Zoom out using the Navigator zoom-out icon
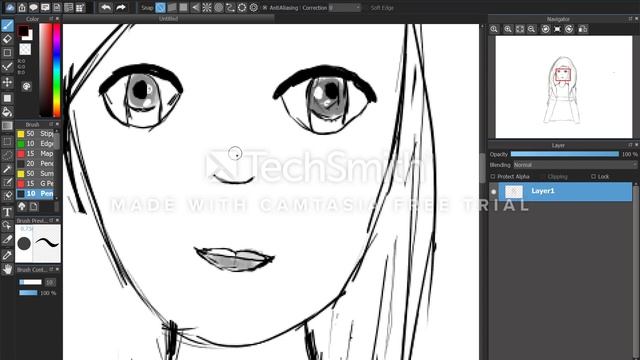Image resolution: width=640 pixels, height=360 pixels. click(531, 29)
